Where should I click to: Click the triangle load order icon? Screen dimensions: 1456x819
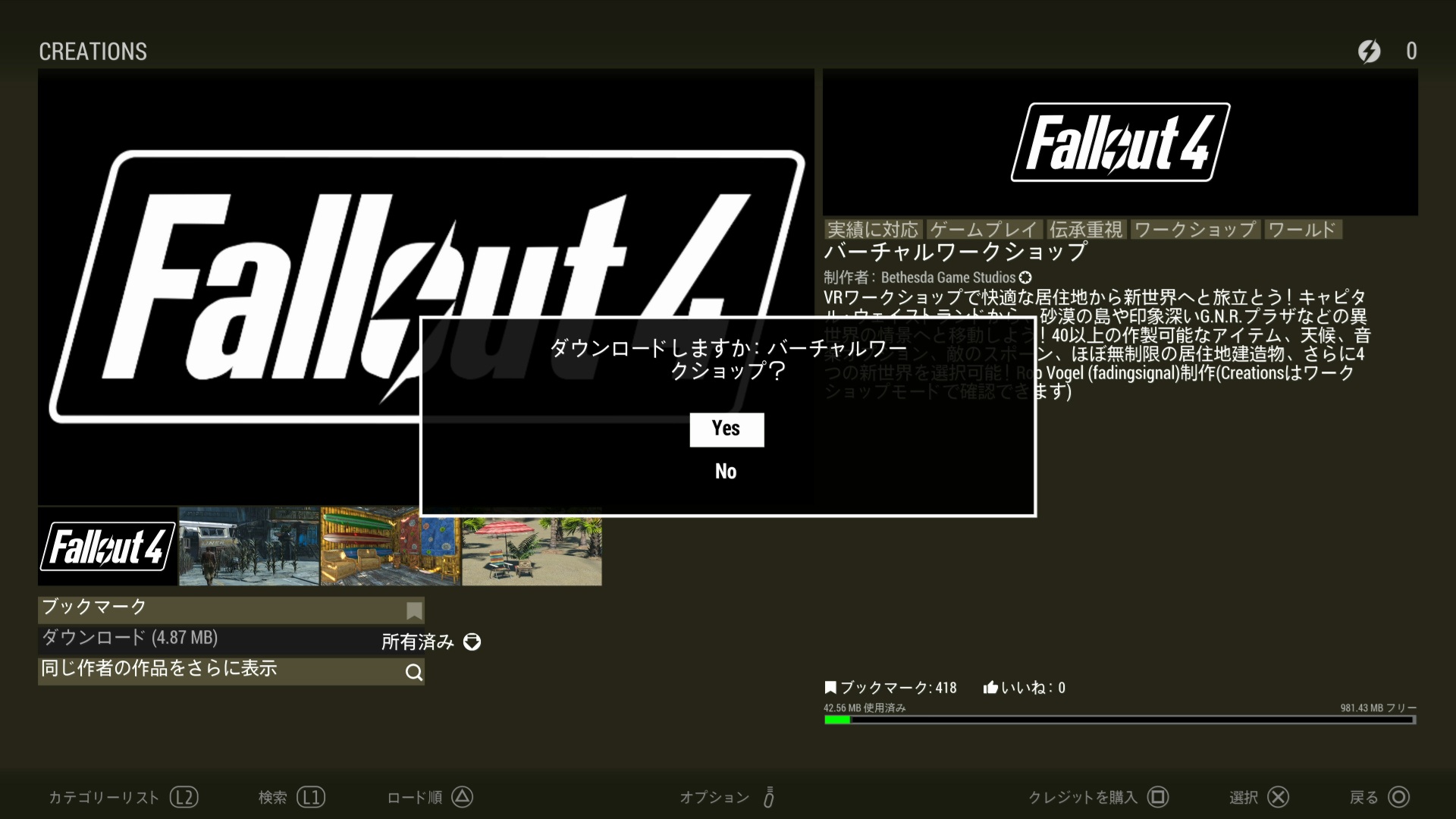(462, 797)
